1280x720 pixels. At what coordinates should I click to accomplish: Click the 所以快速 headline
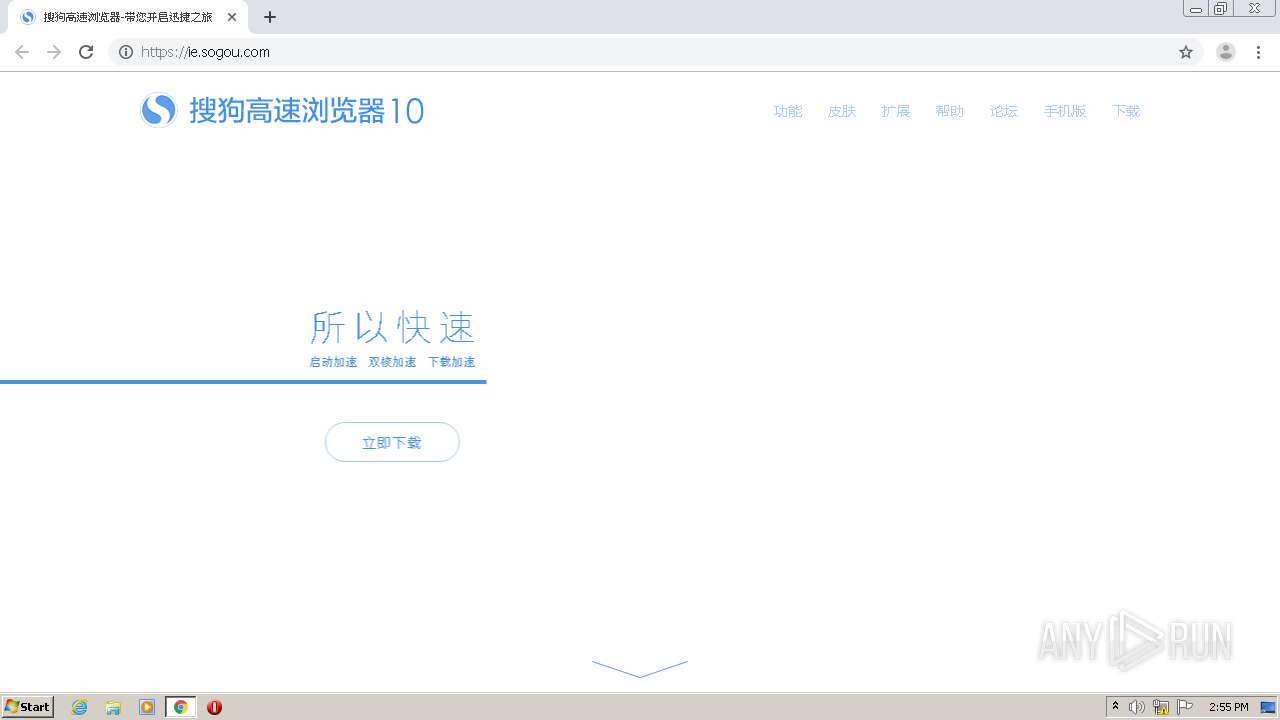(x=392, y=327)
